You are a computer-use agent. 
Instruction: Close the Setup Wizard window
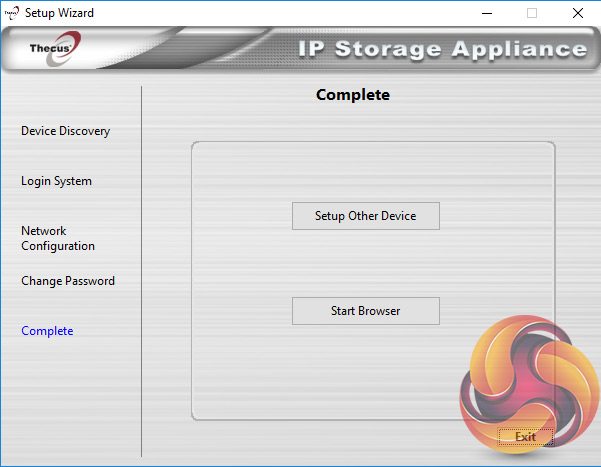pyautogui.click(x=579, y=13)
